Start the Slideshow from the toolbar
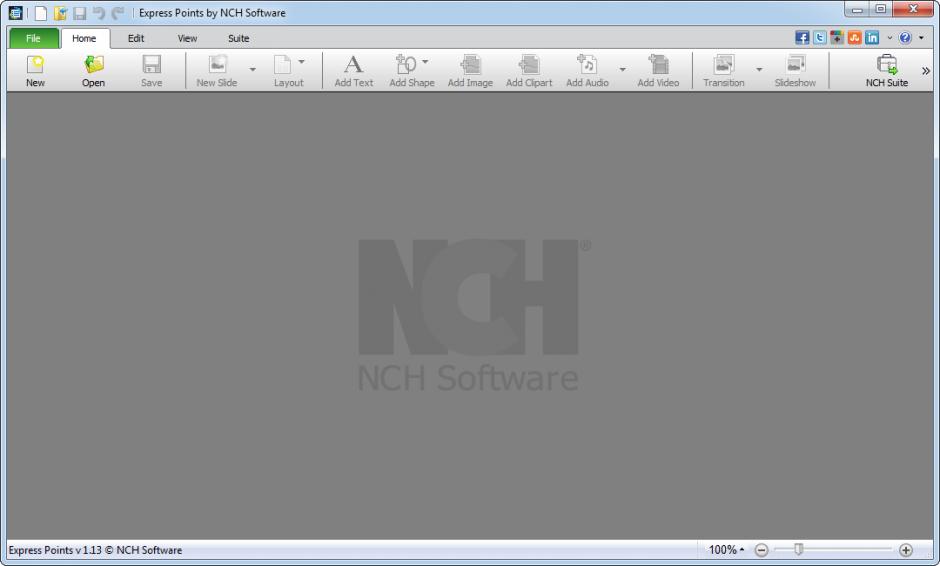 click(795, 71)
